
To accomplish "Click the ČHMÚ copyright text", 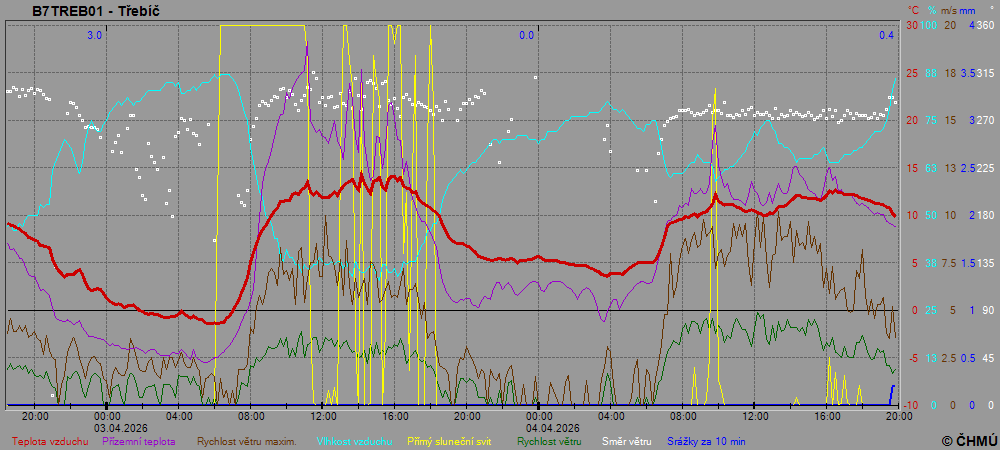I will click(x=968, y=440).
